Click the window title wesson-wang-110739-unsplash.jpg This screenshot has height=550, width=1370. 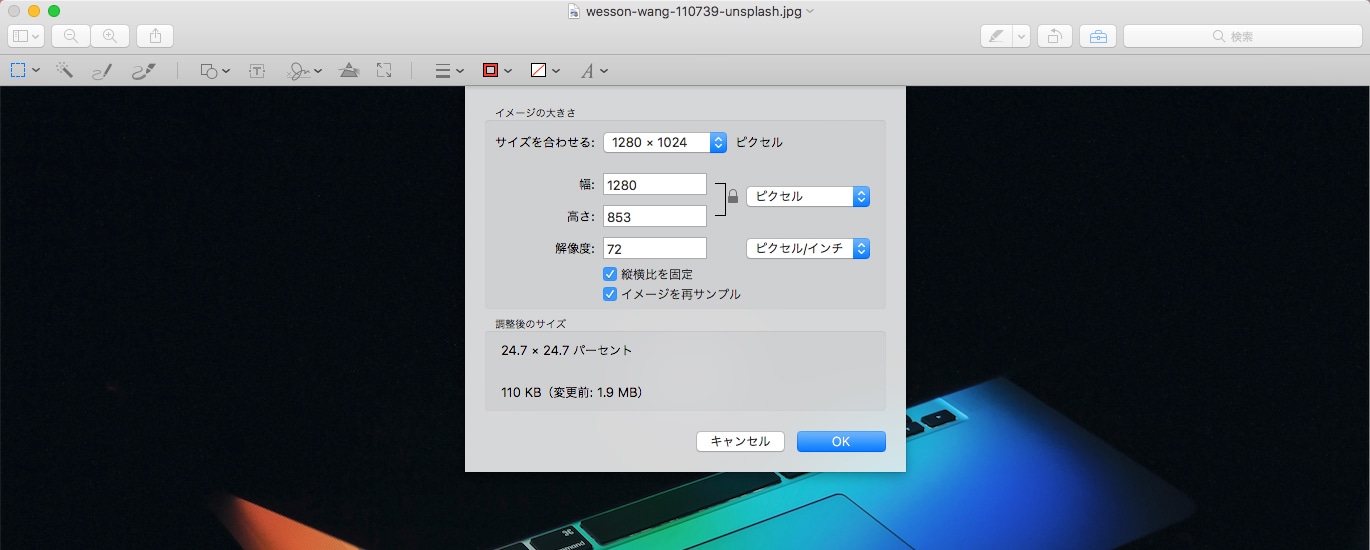694,11
